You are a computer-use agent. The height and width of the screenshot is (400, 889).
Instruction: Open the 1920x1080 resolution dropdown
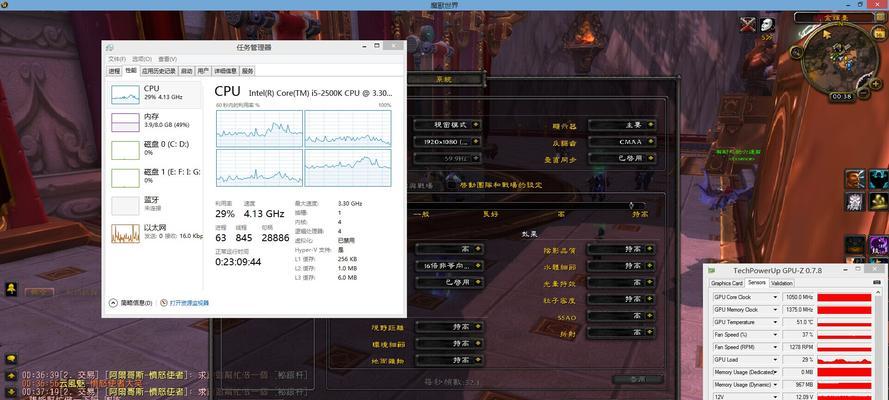(x=447, y=142)
